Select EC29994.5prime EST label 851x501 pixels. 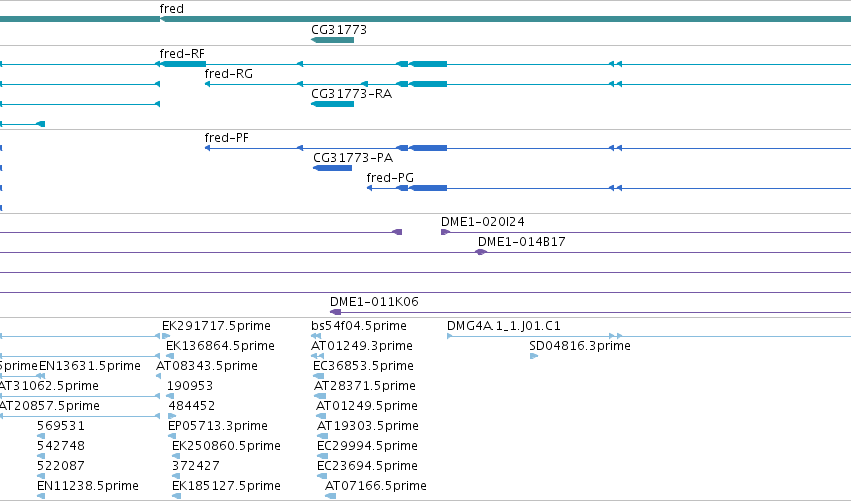pos(367,446)
